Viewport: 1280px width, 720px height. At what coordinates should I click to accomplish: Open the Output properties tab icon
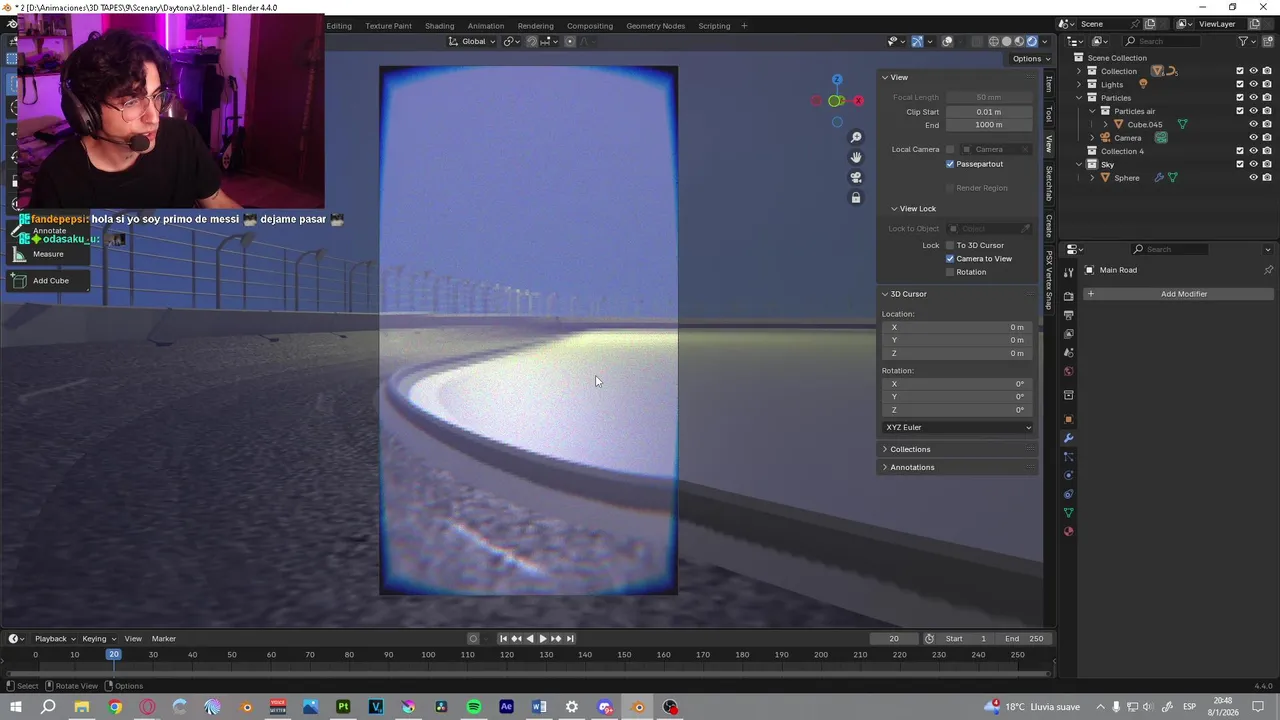point(1068,315)
